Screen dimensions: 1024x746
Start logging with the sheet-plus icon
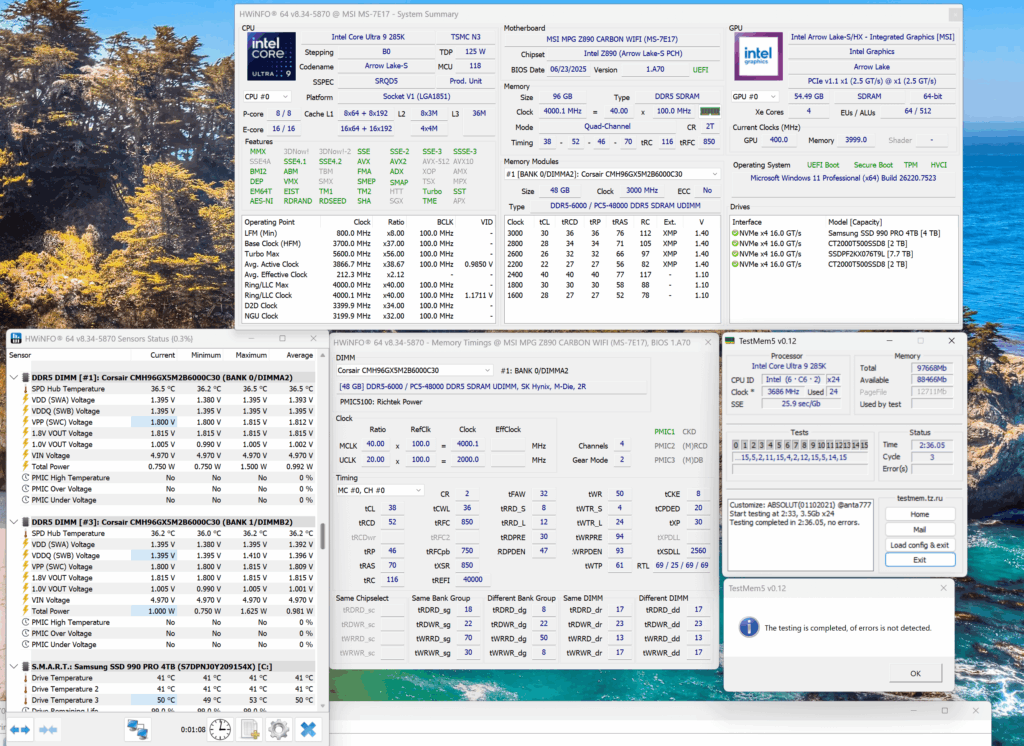250,730
